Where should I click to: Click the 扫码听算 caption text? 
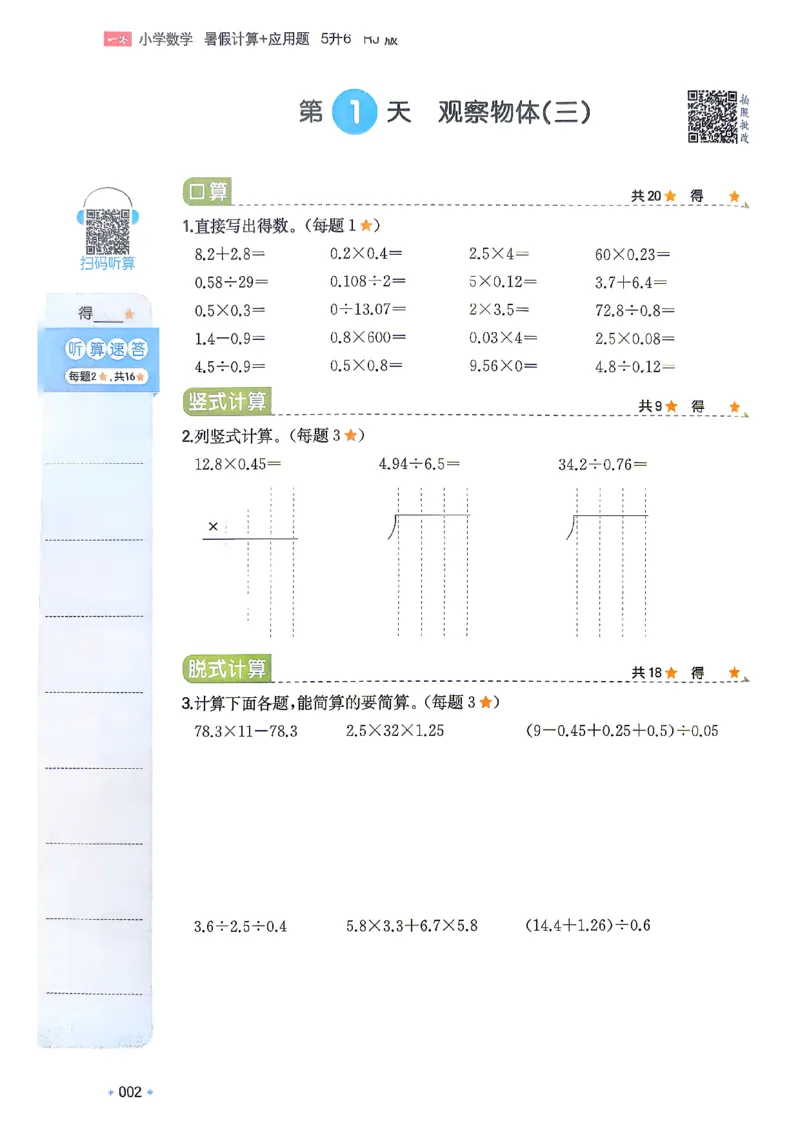tap(107, 264)
